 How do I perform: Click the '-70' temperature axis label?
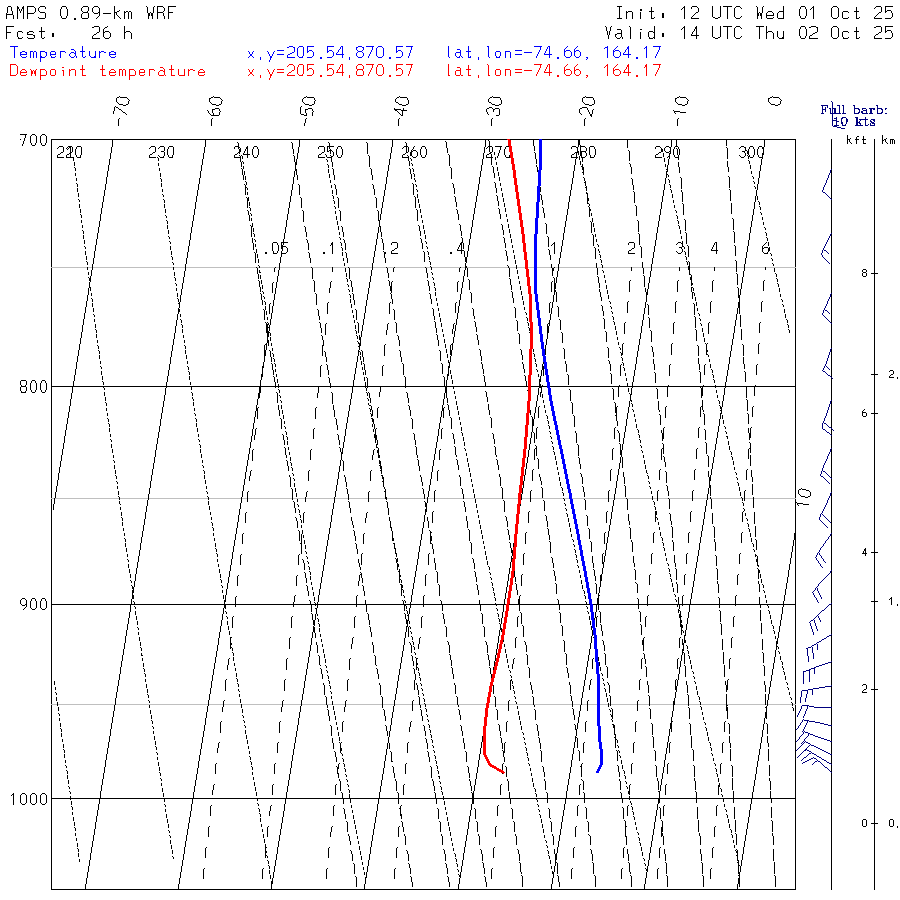122,111
